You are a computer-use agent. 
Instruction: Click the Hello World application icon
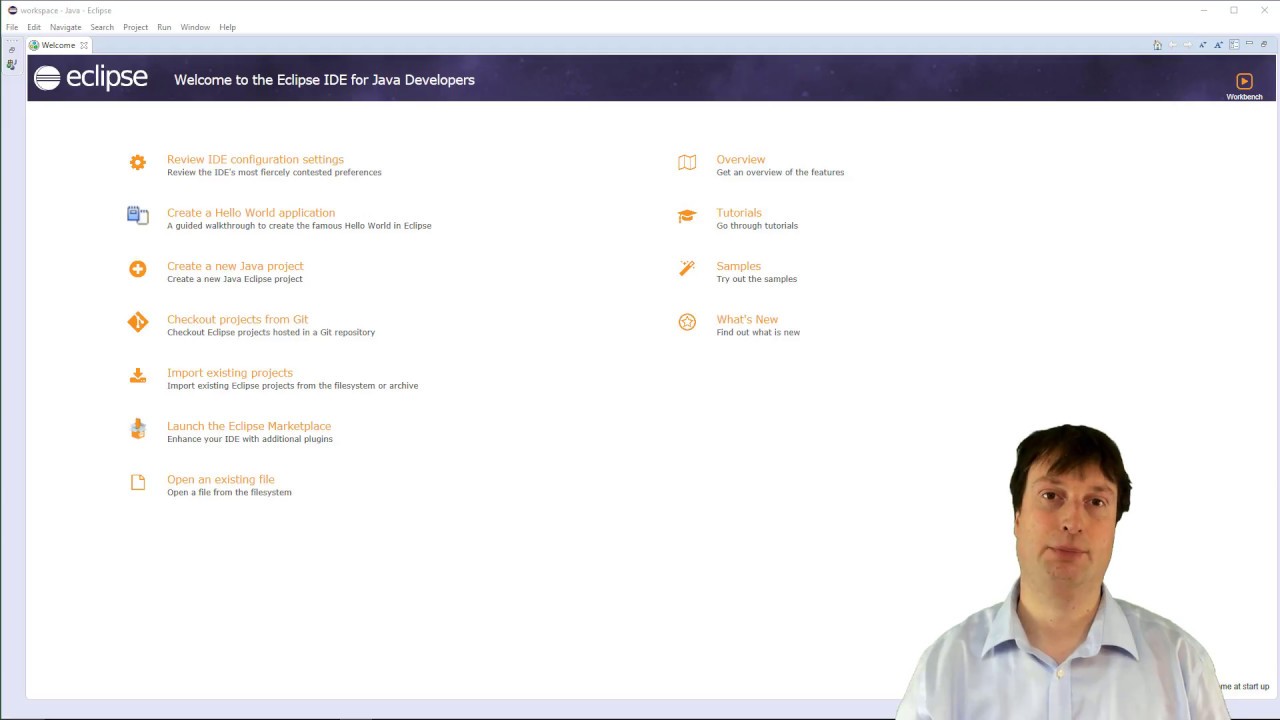coord(138,215)
